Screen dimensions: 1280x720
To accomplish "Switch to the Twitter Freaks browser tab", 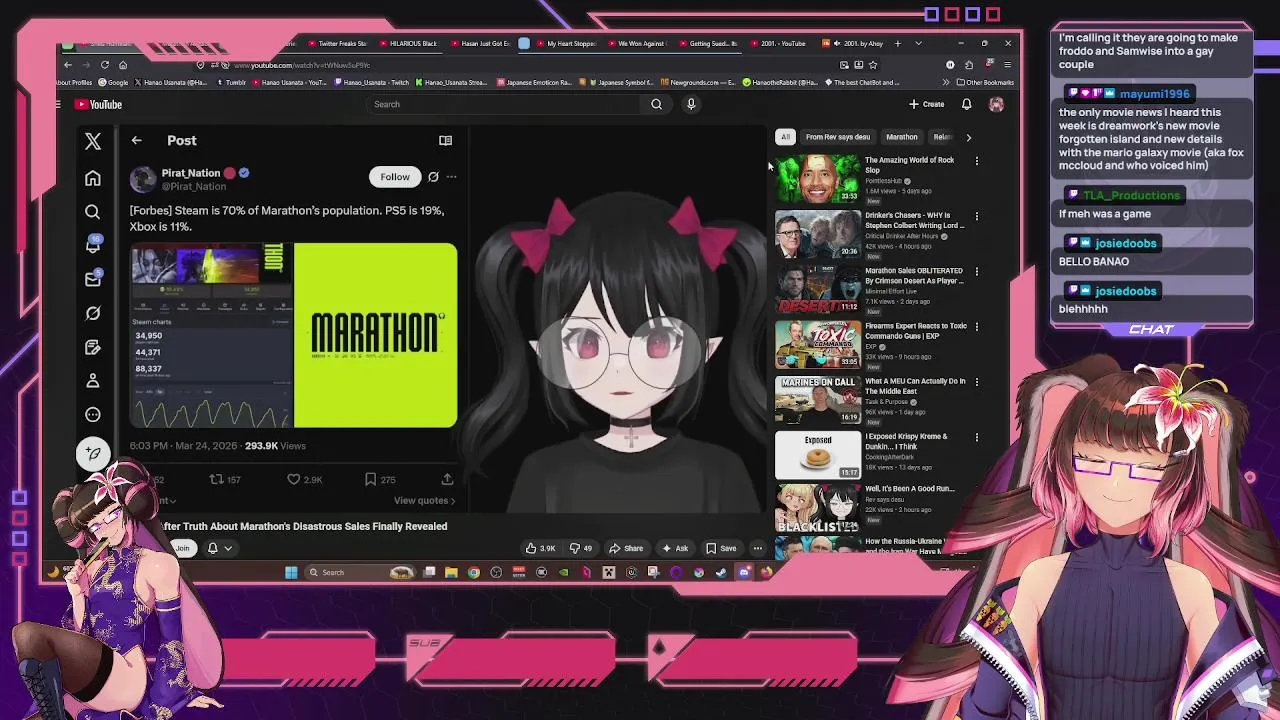I will pos(337,43).
